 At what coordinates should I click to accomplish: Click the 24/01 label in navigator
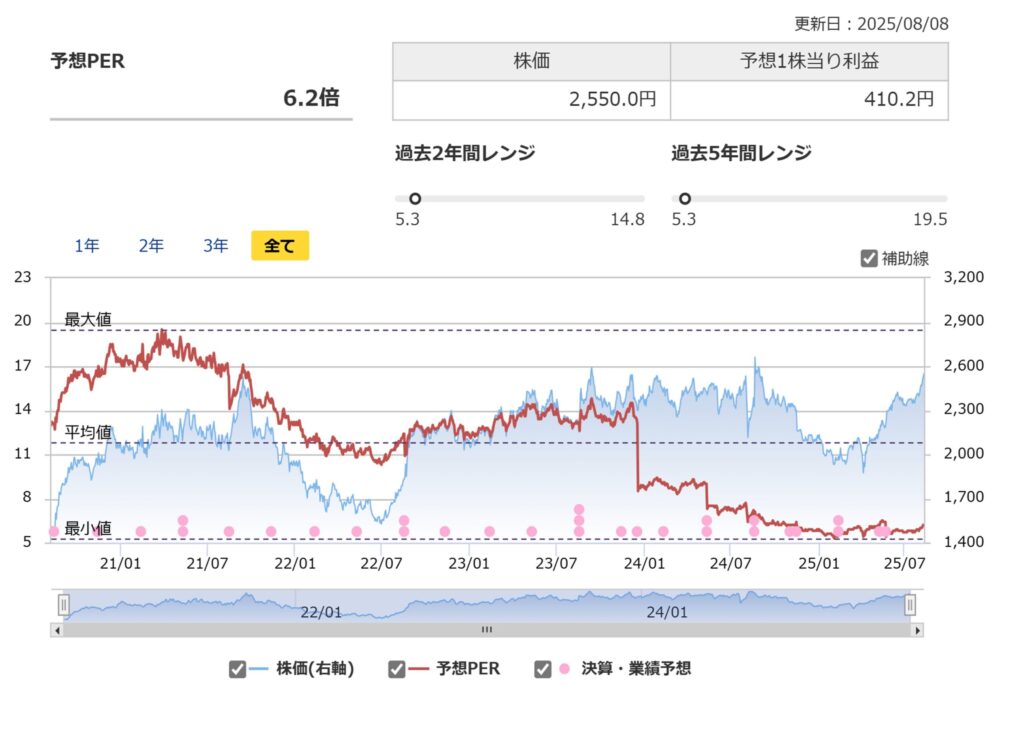pos(667,612)
